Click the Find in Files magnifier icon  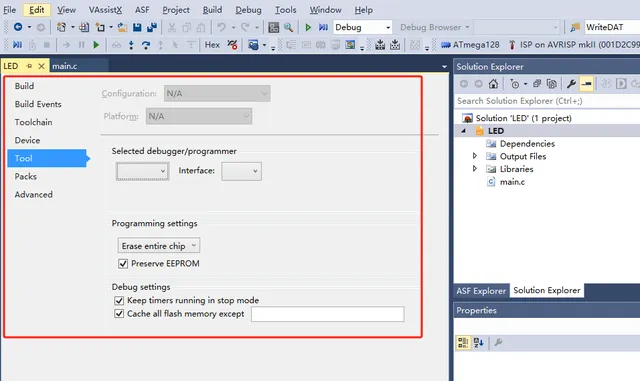pos(289,27)
